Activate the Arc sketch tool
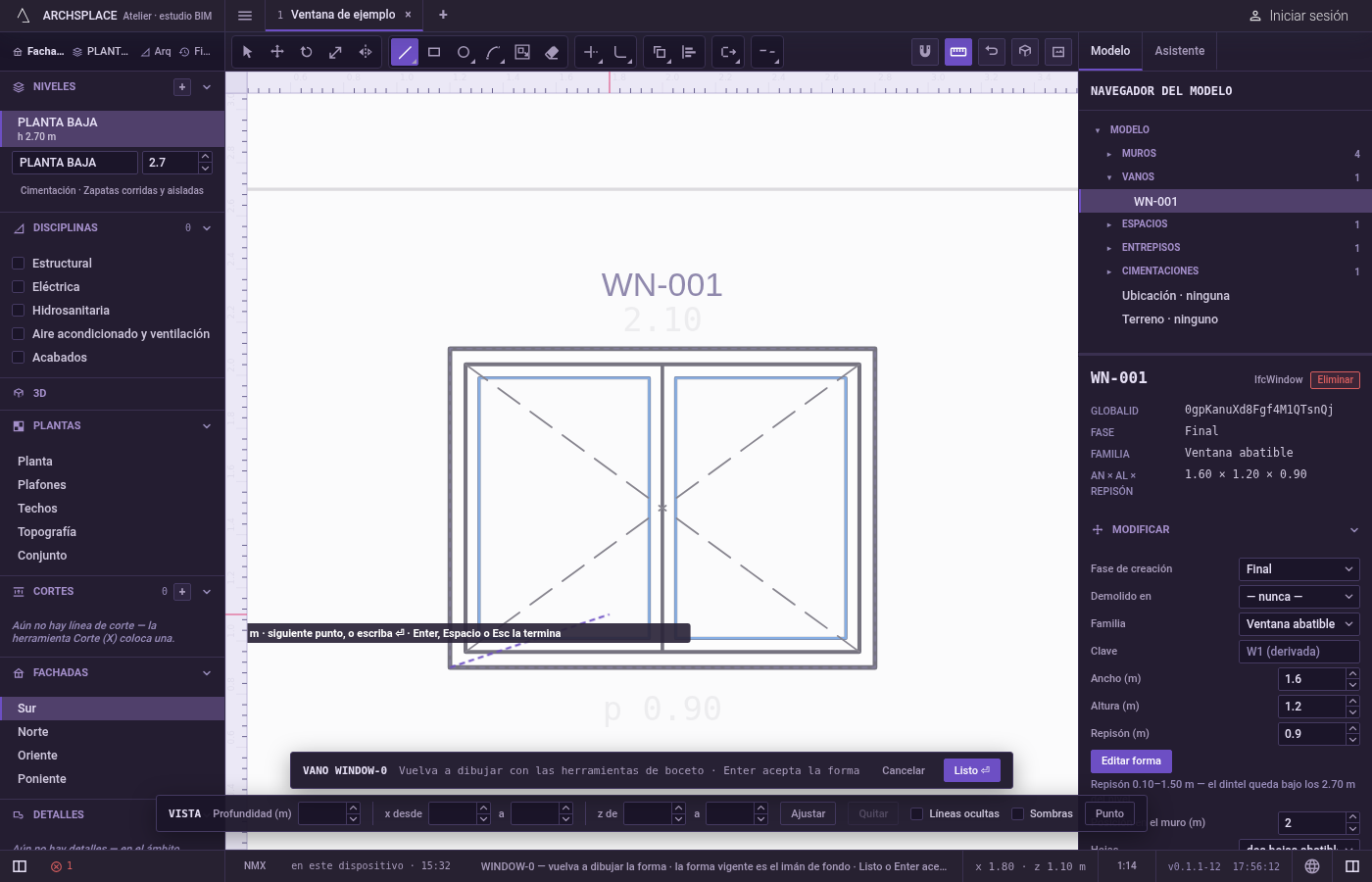Screen dimensions: 1372x882 [493, 52]
